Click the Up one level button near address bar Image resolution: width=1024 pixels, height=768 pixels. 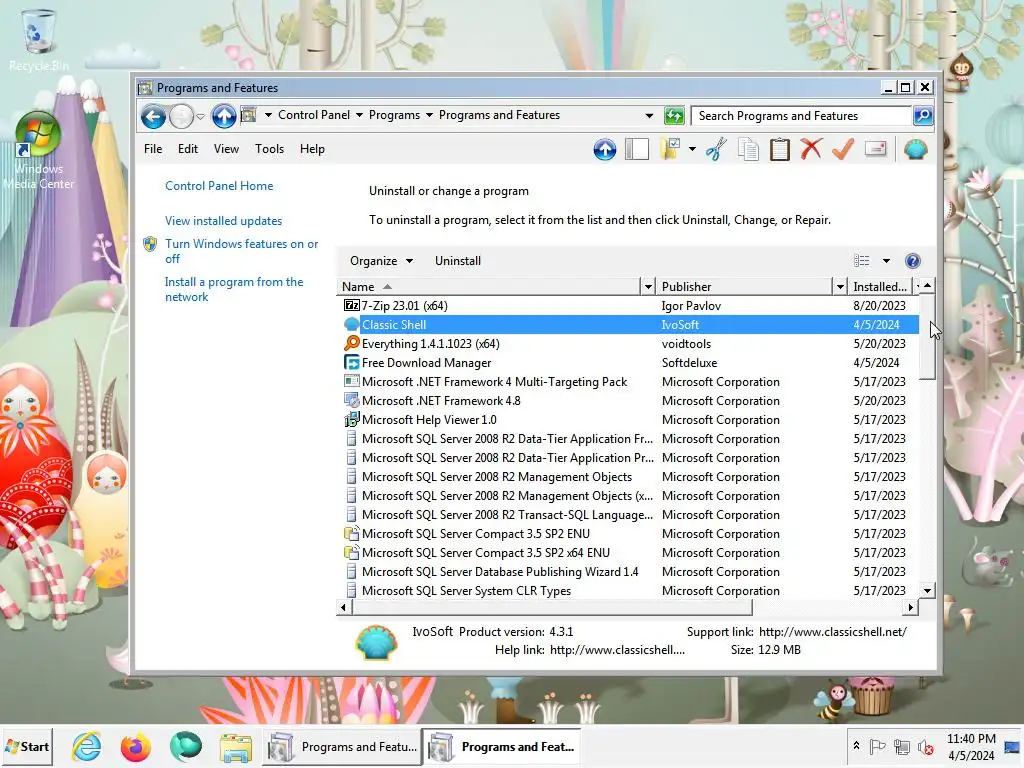tap(224, 117)
